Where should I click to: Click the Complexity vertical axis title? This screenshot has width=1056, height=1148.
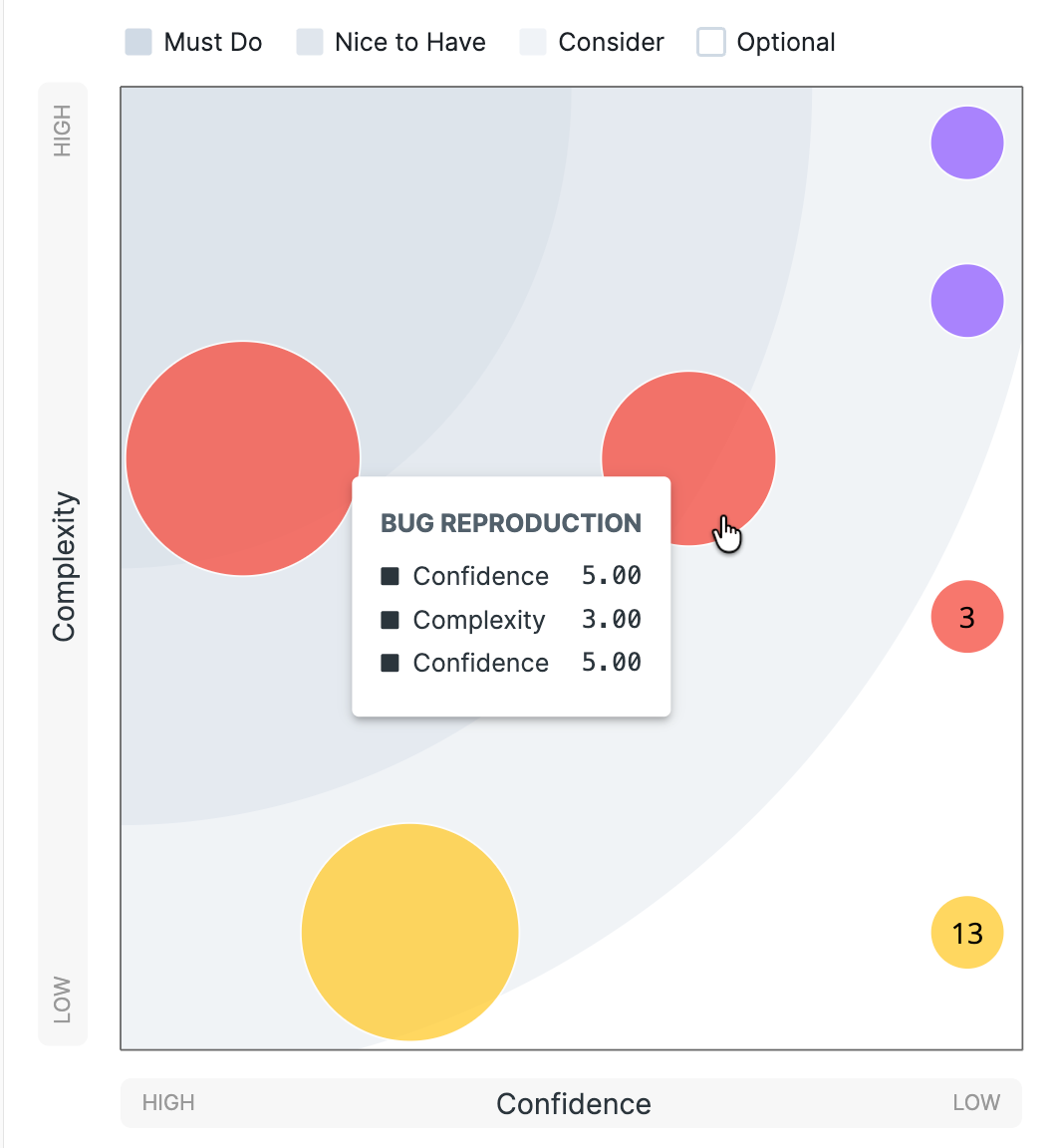(64, 566)
